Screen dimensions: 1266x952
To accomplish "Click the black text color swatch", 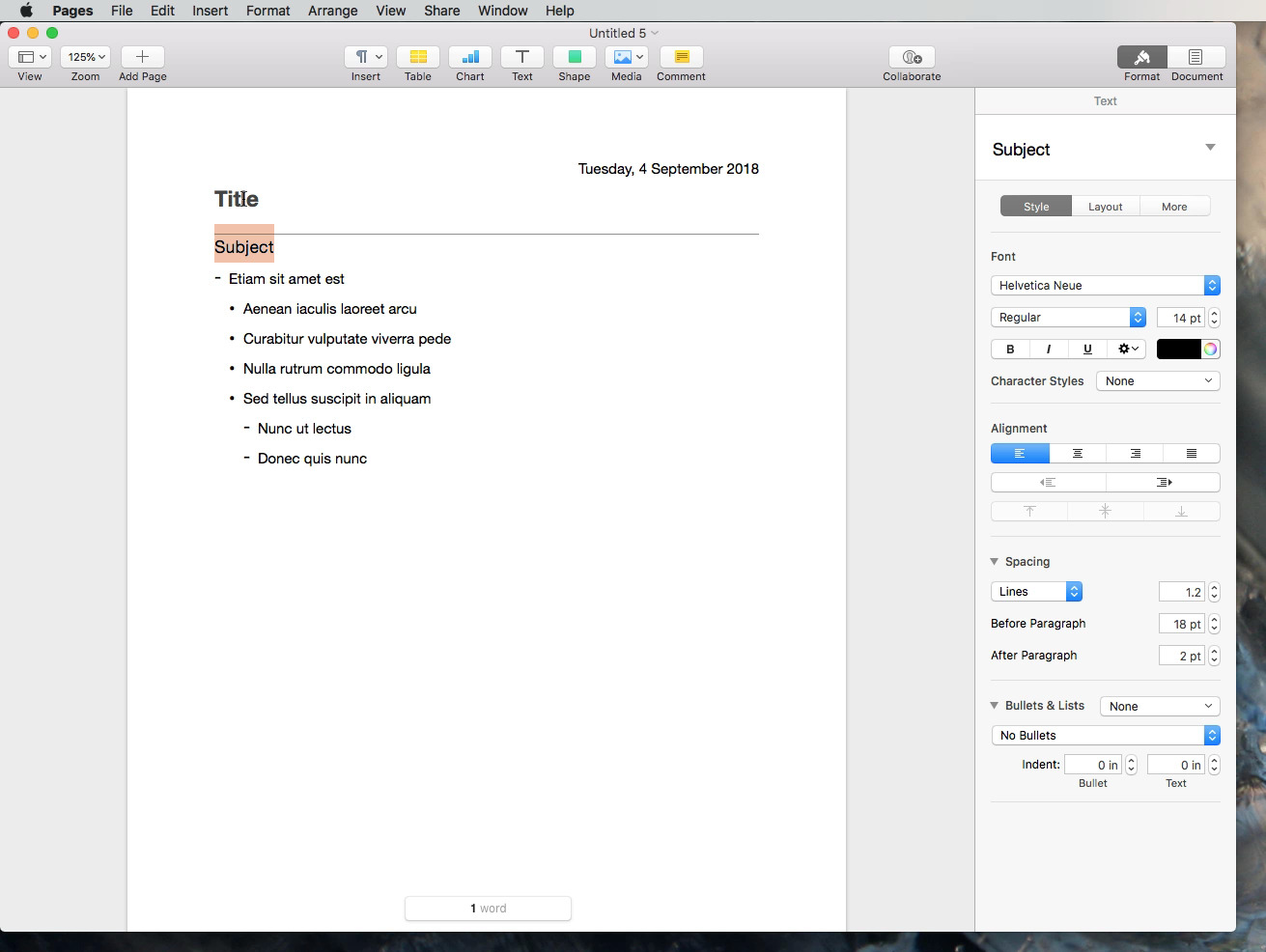I will tap(1178, 350).
